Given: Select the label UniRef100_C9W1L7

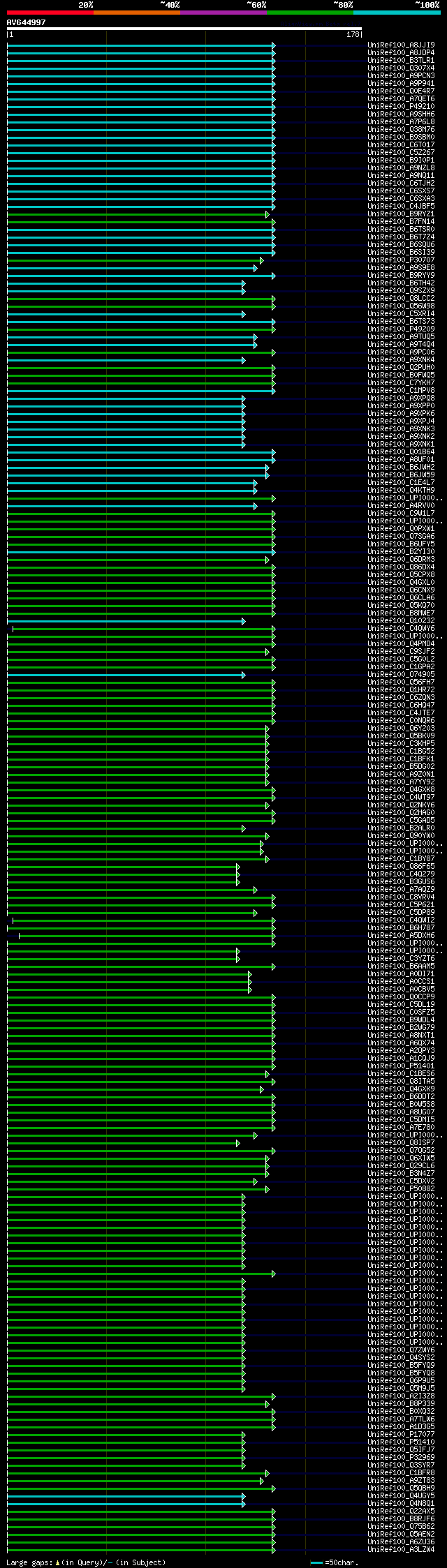Looking at the screenshot, I should click(x=401, y=514).
